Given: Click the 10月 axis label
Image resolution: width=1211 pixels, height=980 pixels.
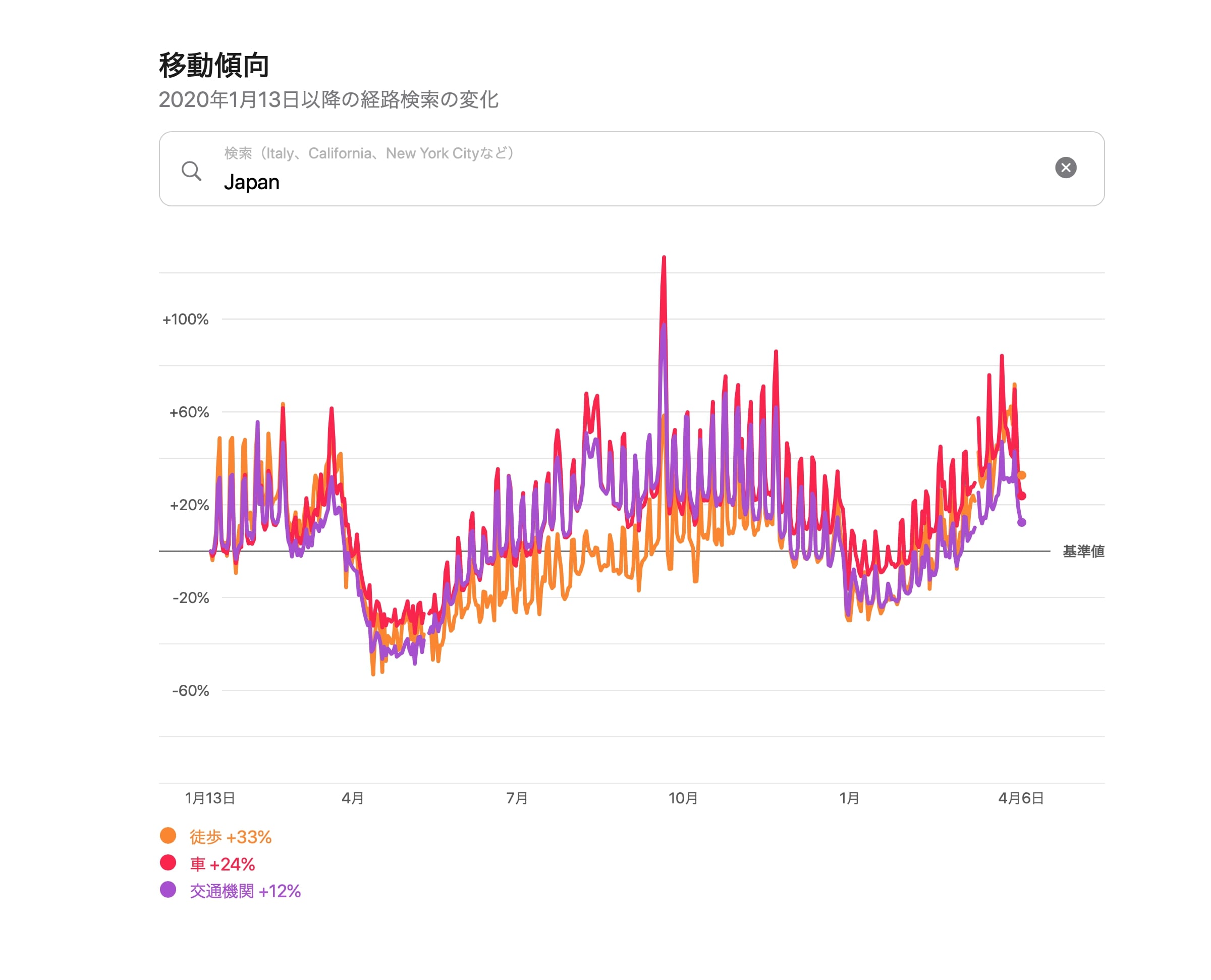Looking at the screenshot, I should [x=683, y=798].
